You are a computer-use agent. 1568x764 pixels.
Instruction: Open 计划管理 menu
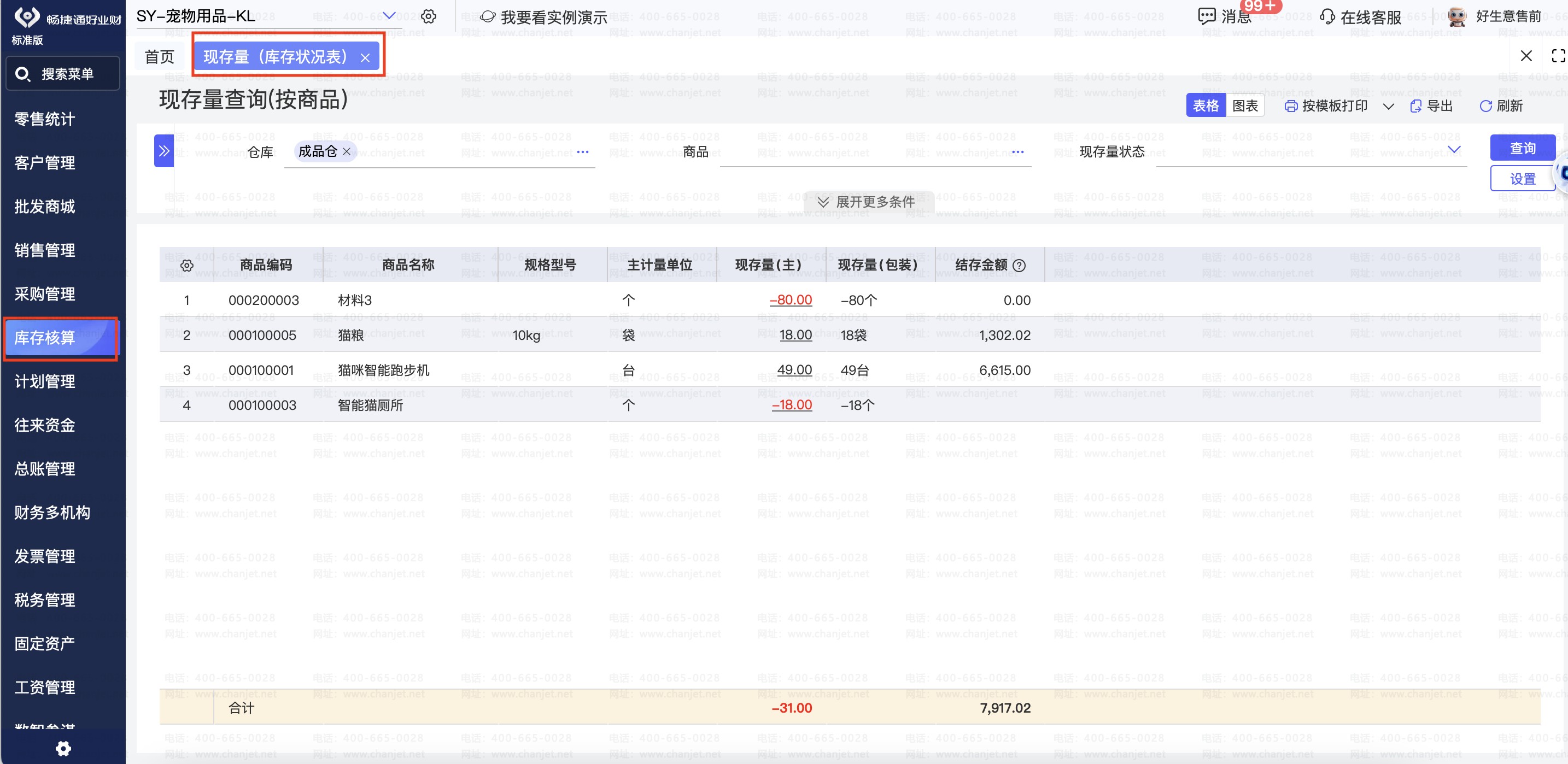click(45, 382)
